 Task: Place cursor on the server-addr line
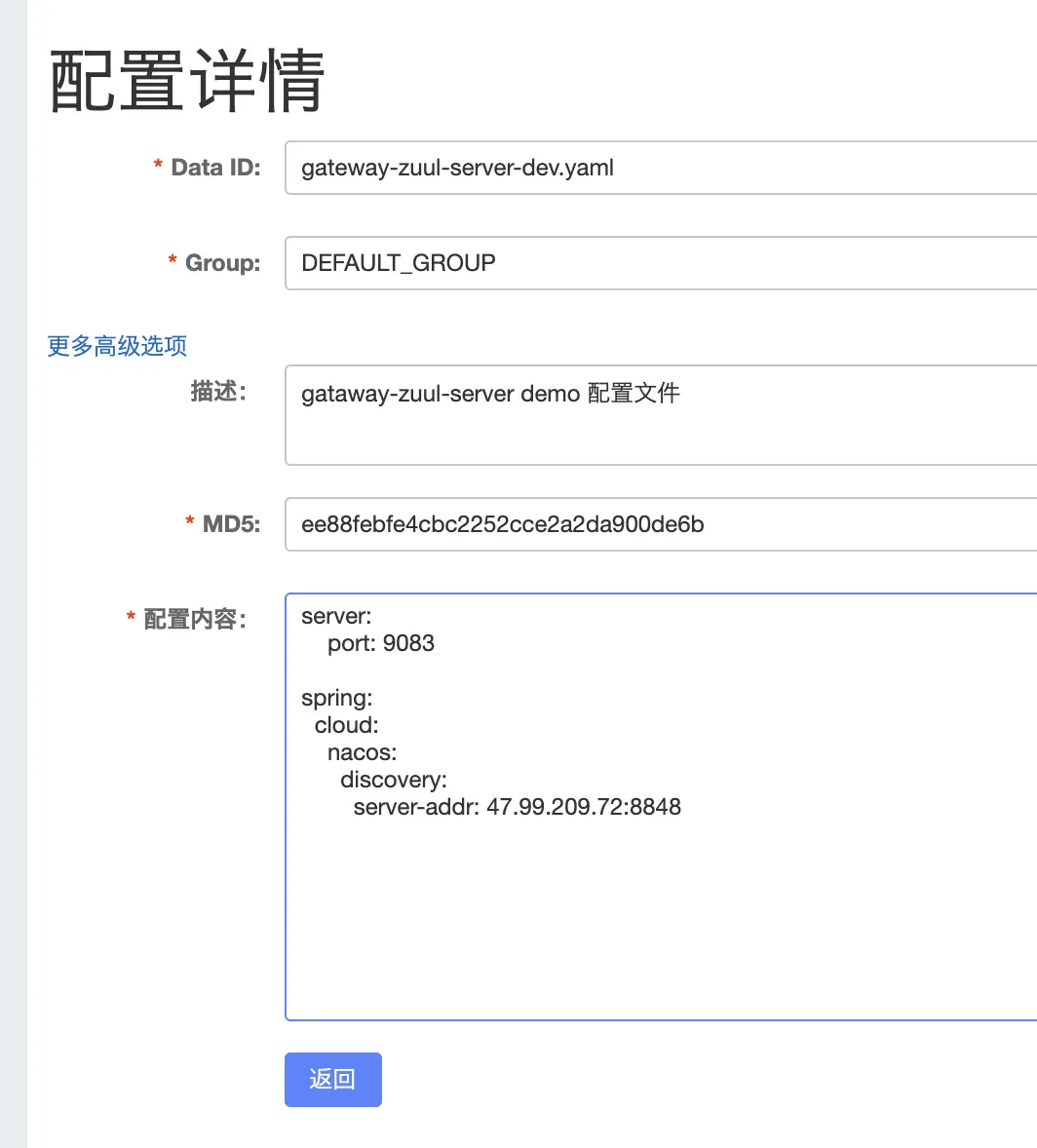coord(517,807)
